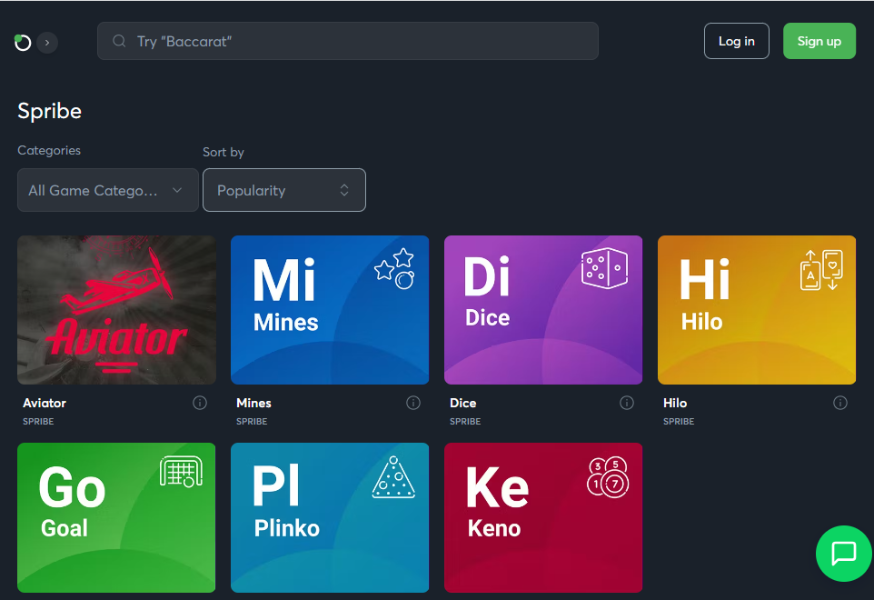Open the Aviator game thumbnail
Viewport: 874px width, 600px height.
(117, 310)
